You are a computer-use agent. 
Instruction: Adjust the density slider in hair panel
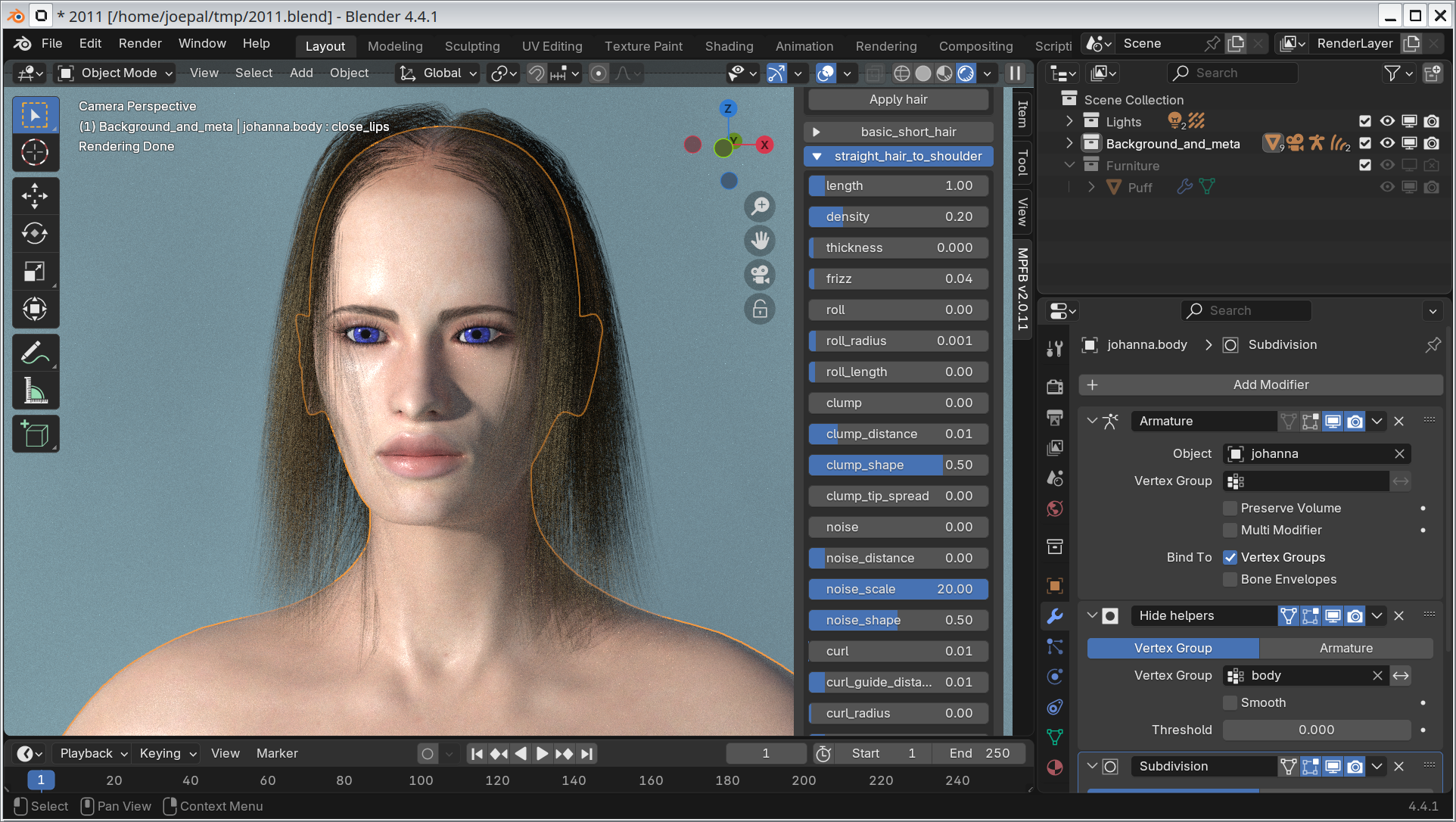pyautogui.click(x=898, y=216)
